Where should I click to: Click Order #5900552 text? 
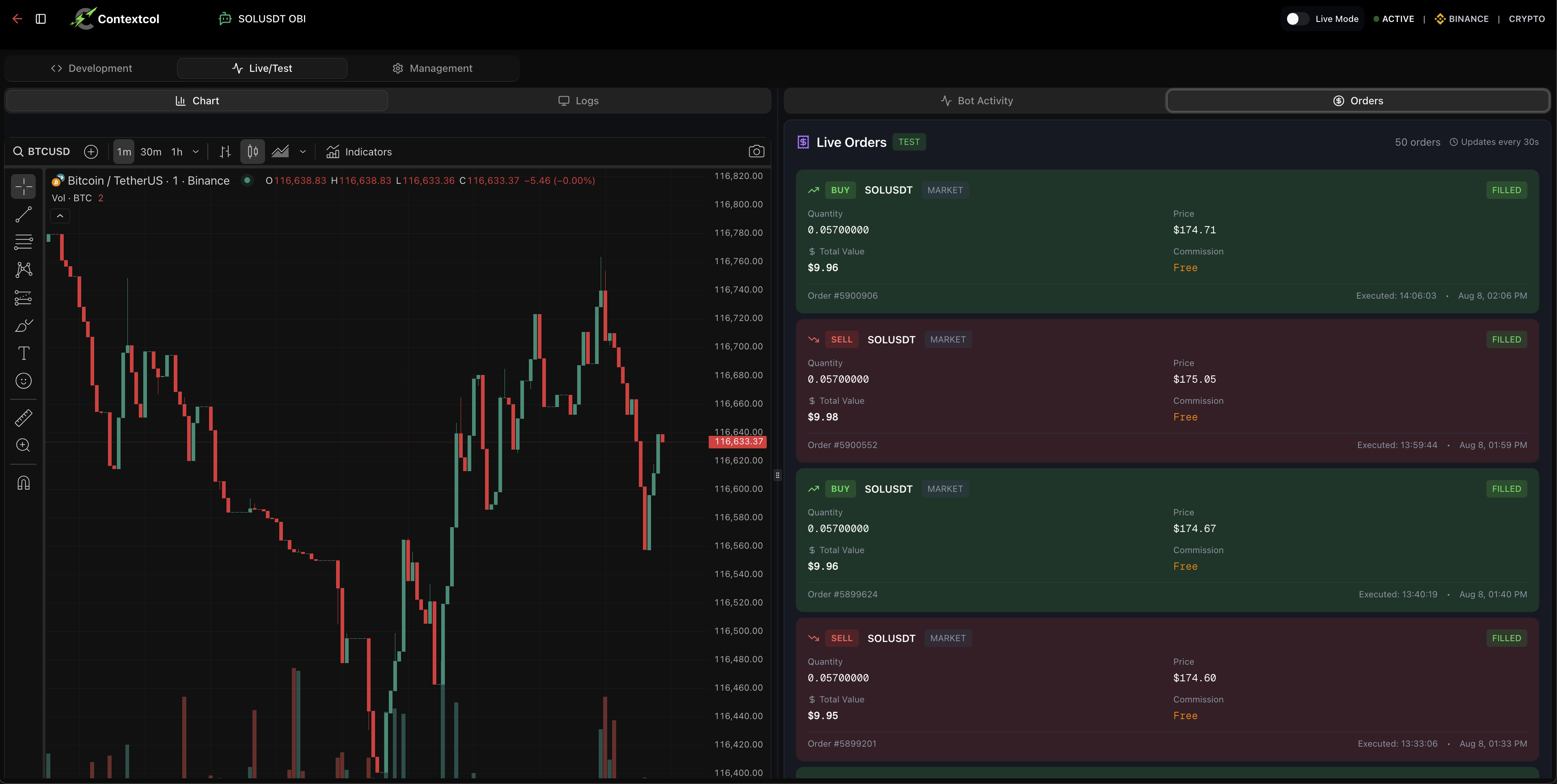[842, 446]
